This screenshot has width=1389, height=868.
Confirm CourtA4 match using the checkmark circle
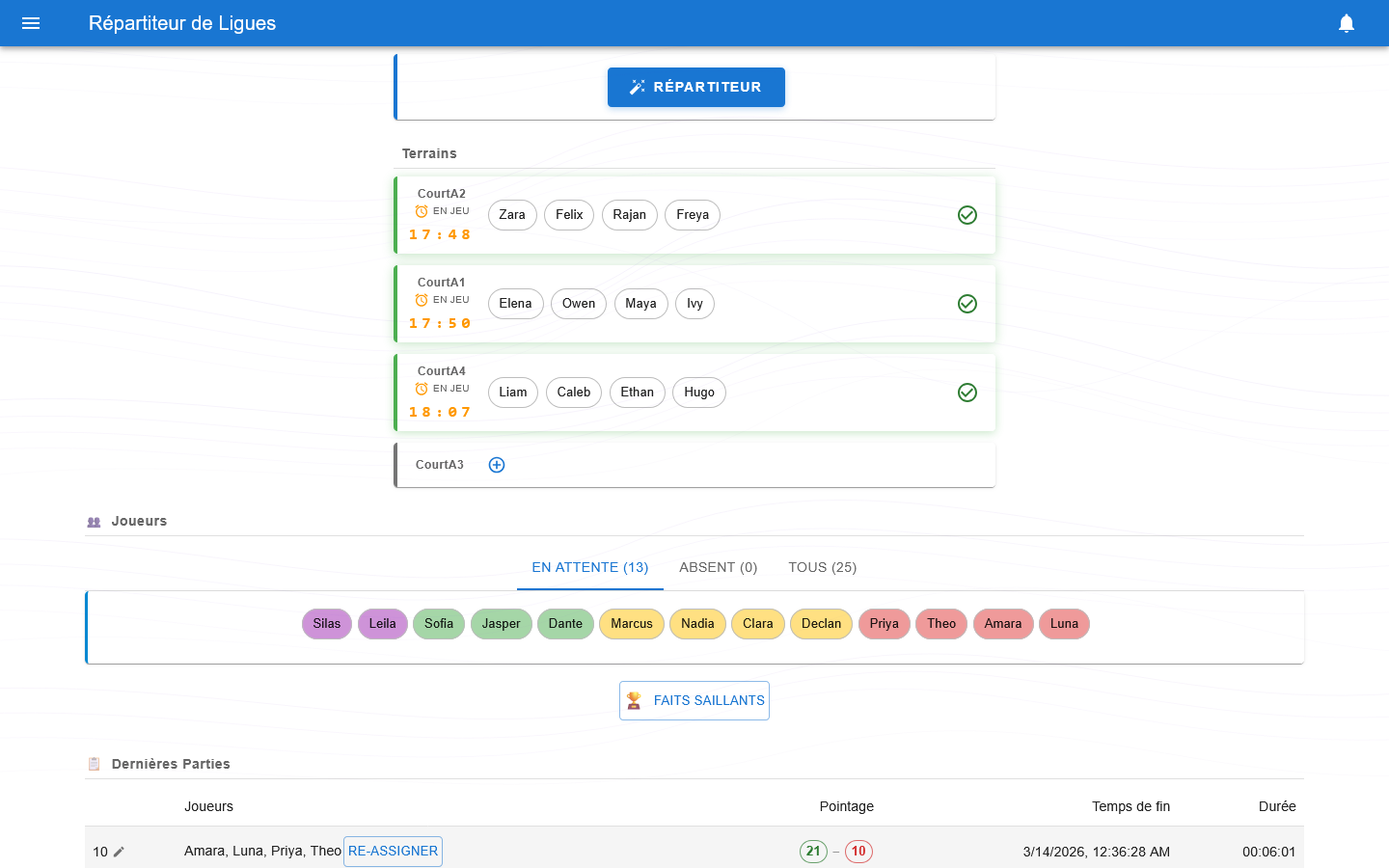click(967, 393)
